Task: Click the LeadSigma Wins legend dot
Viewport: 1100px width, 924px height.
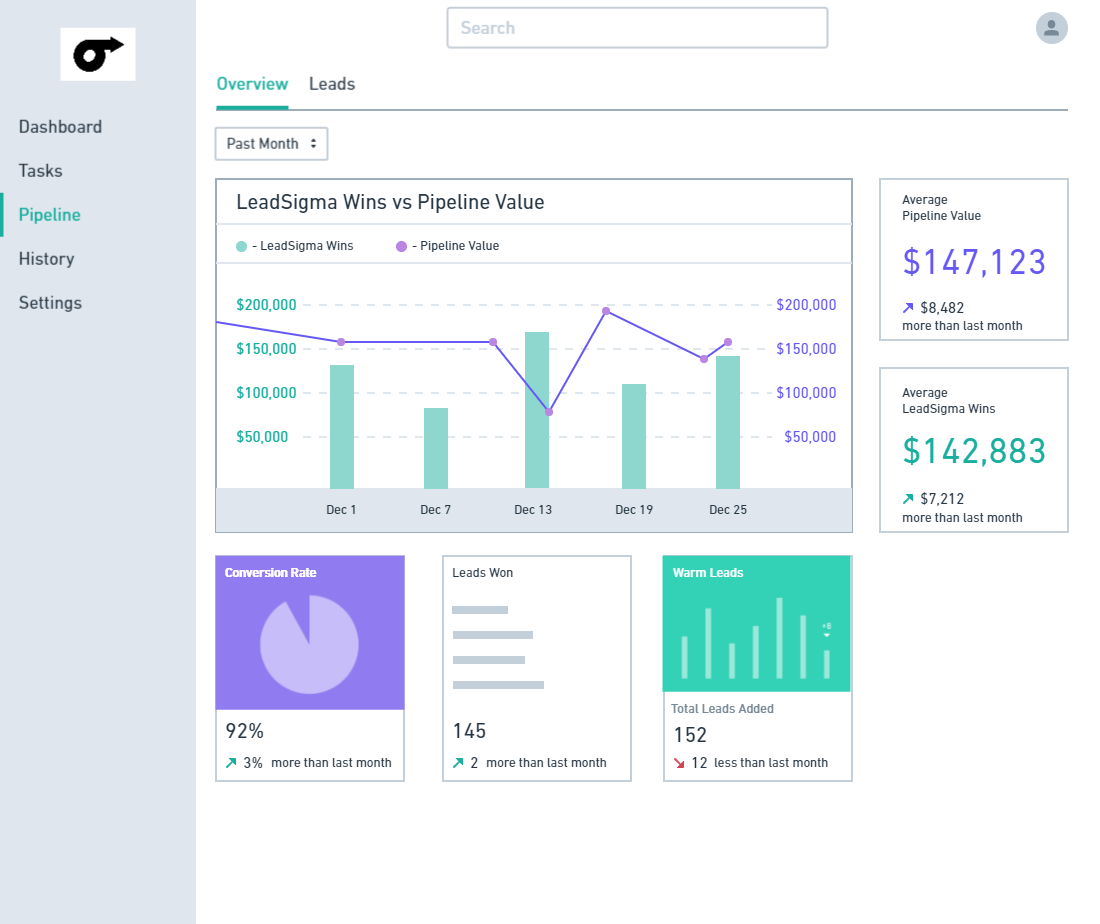Action: (x=241, y=246)
